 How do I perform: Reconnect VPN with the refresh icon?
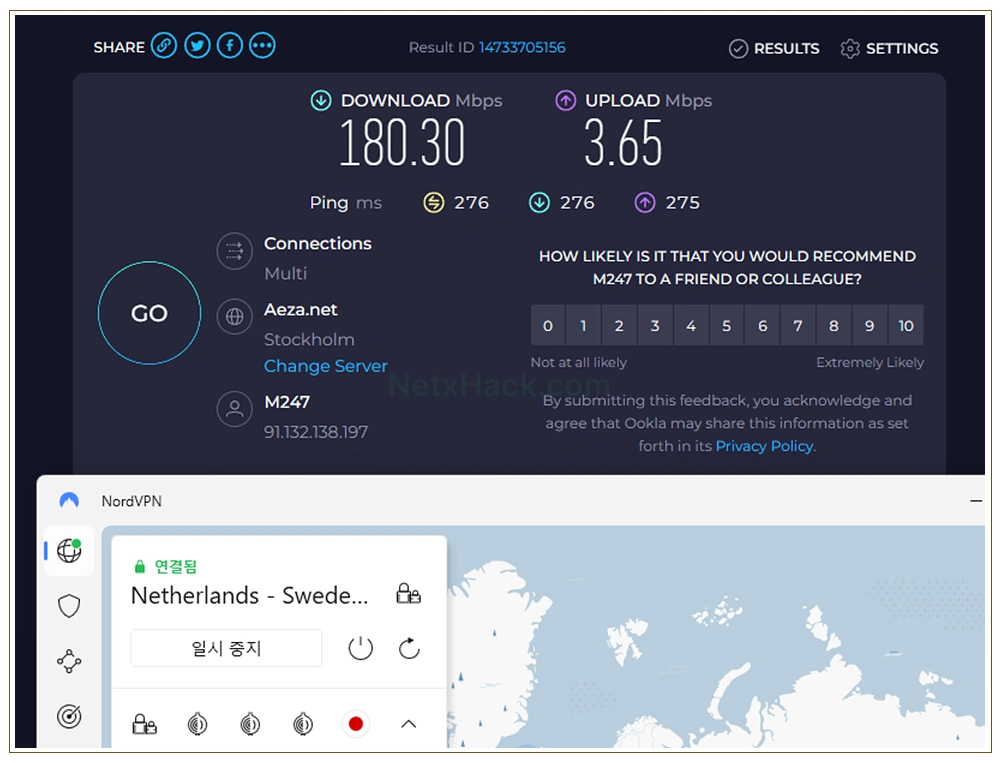409,648
